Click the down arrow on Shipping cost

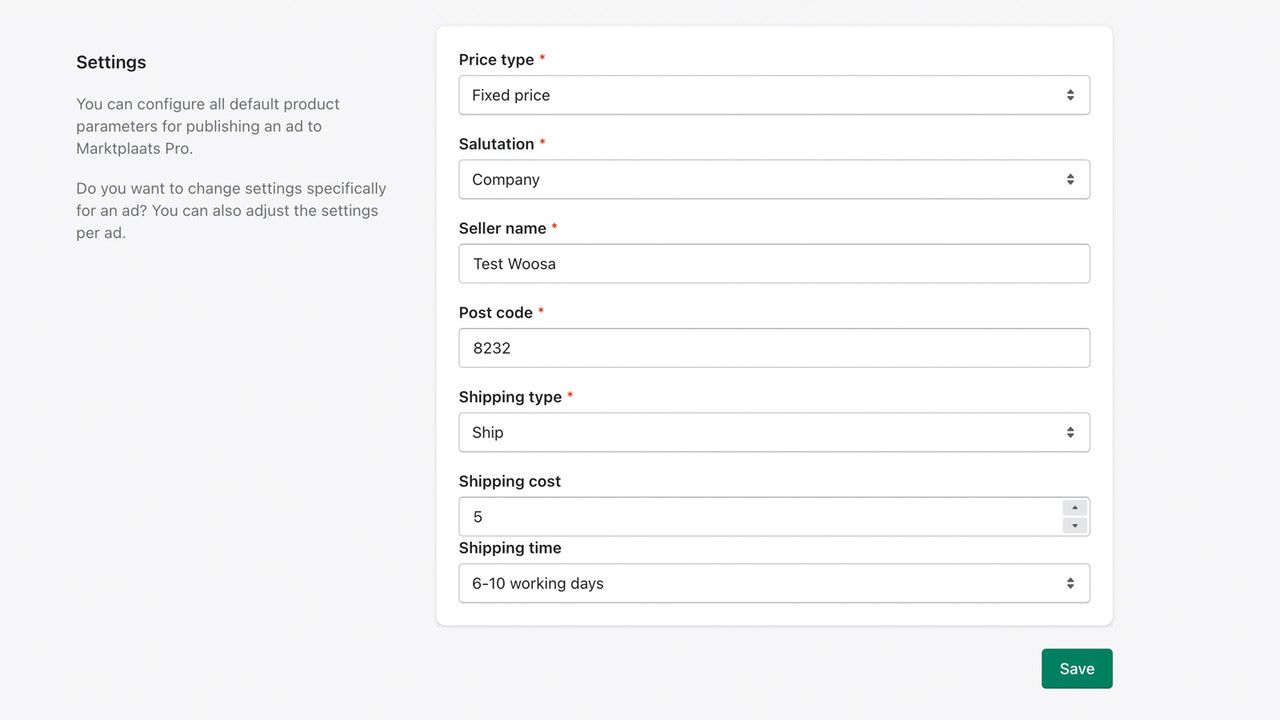pos(1074,524)
